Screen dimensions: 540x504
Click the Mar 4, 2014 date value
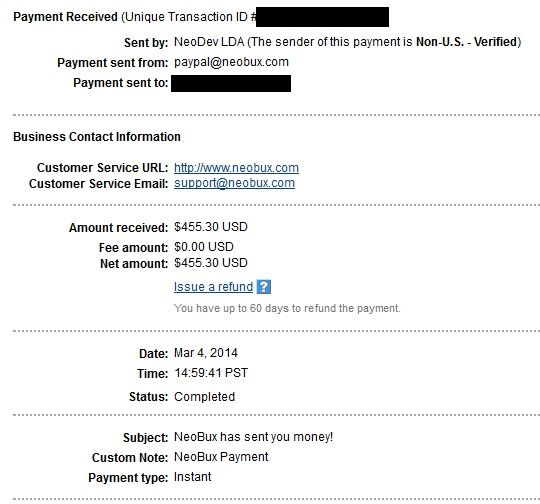pyautogui.click(x=206, y=353)
